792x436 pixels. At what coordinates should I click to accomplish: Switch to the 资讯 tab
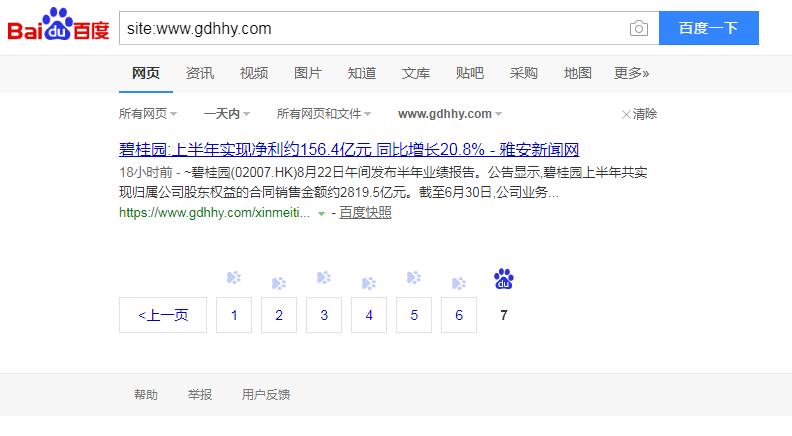(200, 73)
